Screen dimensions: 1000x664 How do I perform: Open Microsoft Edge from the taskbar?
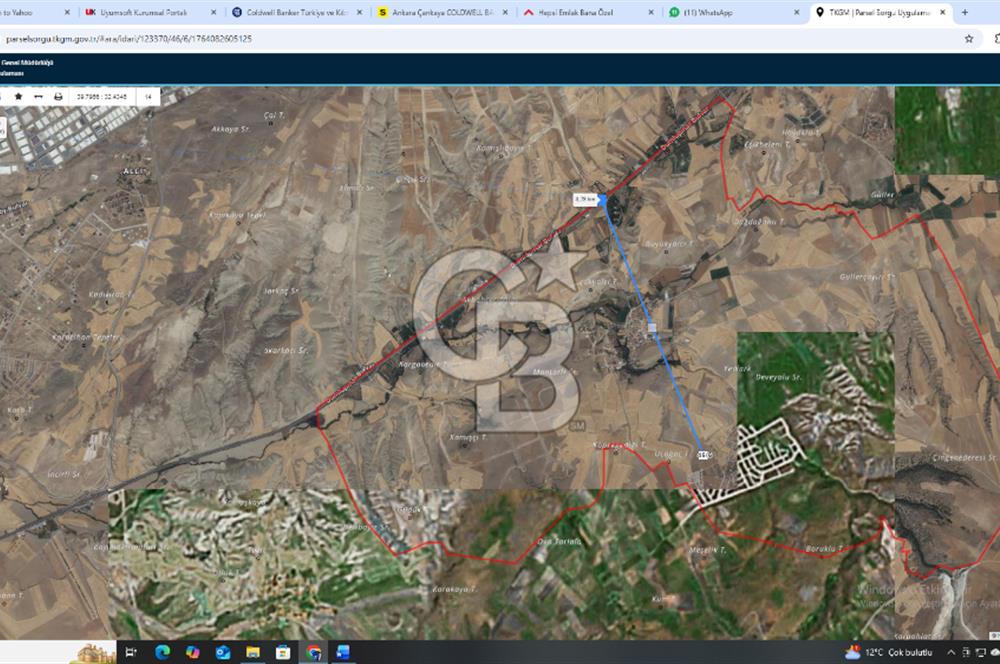pyautogui.click(x=162, y=652)
